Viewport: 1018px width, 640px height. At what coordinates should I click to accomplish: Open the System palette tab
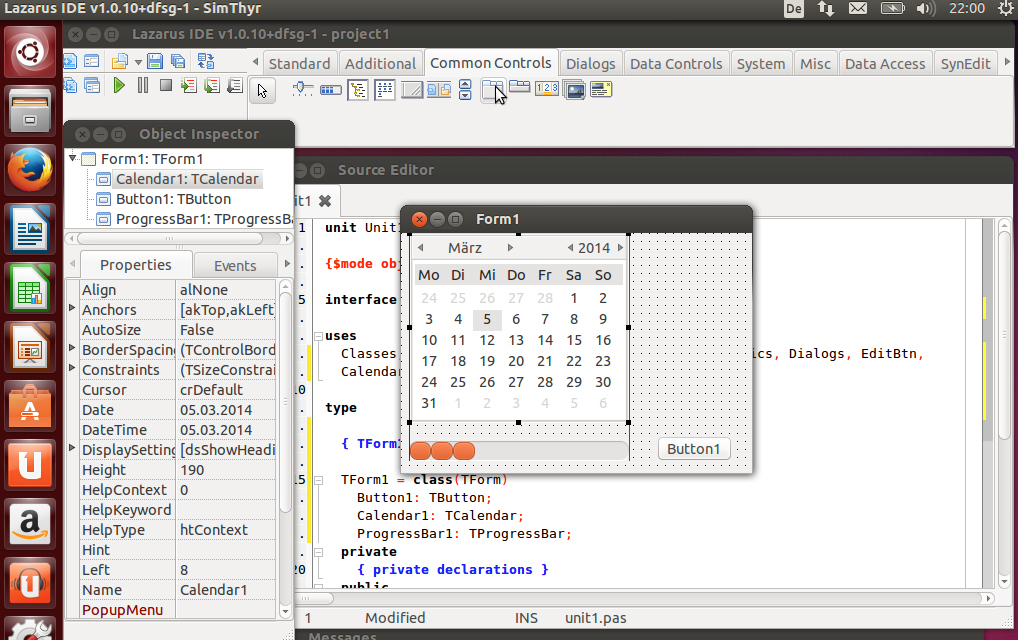[761, 64]
